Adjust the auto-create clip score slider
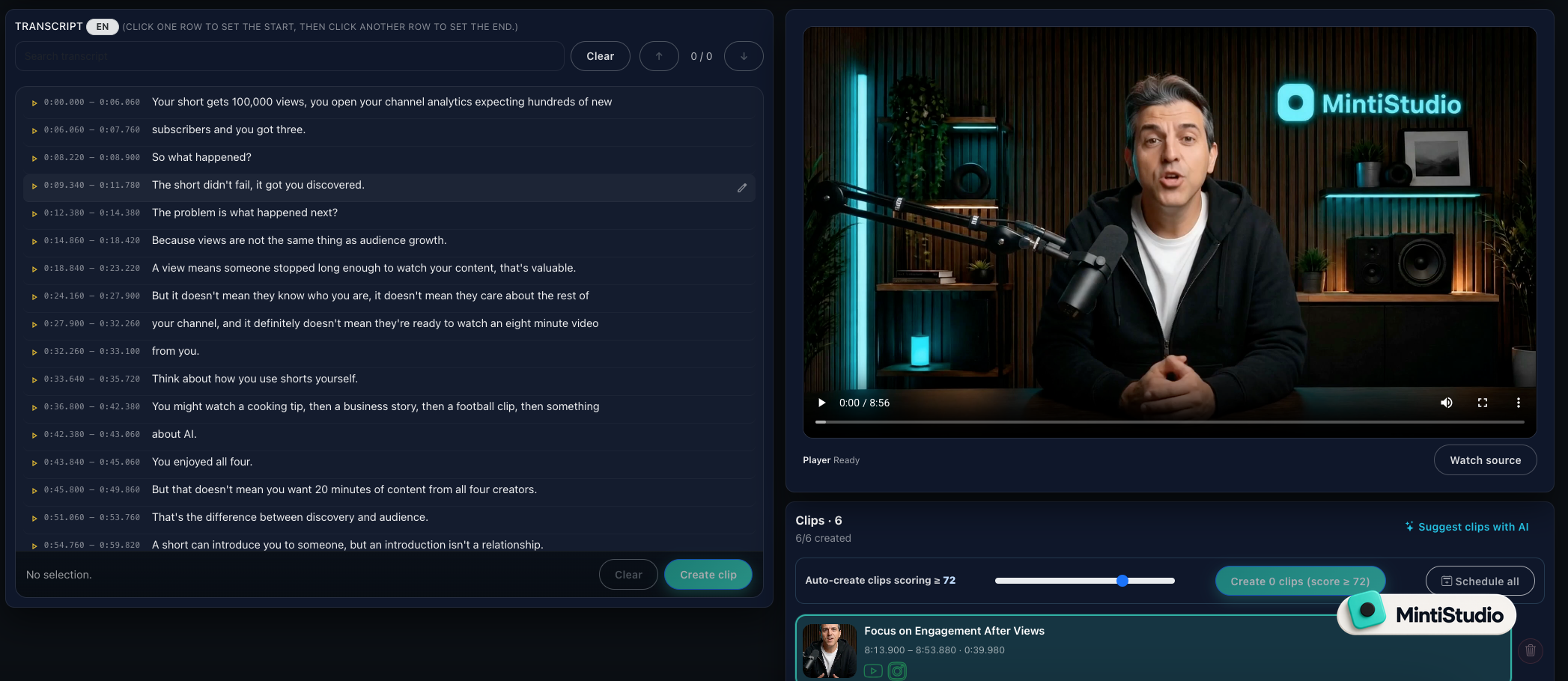The height and width of the screenshot is (681, 1568). pos(1084,581)
